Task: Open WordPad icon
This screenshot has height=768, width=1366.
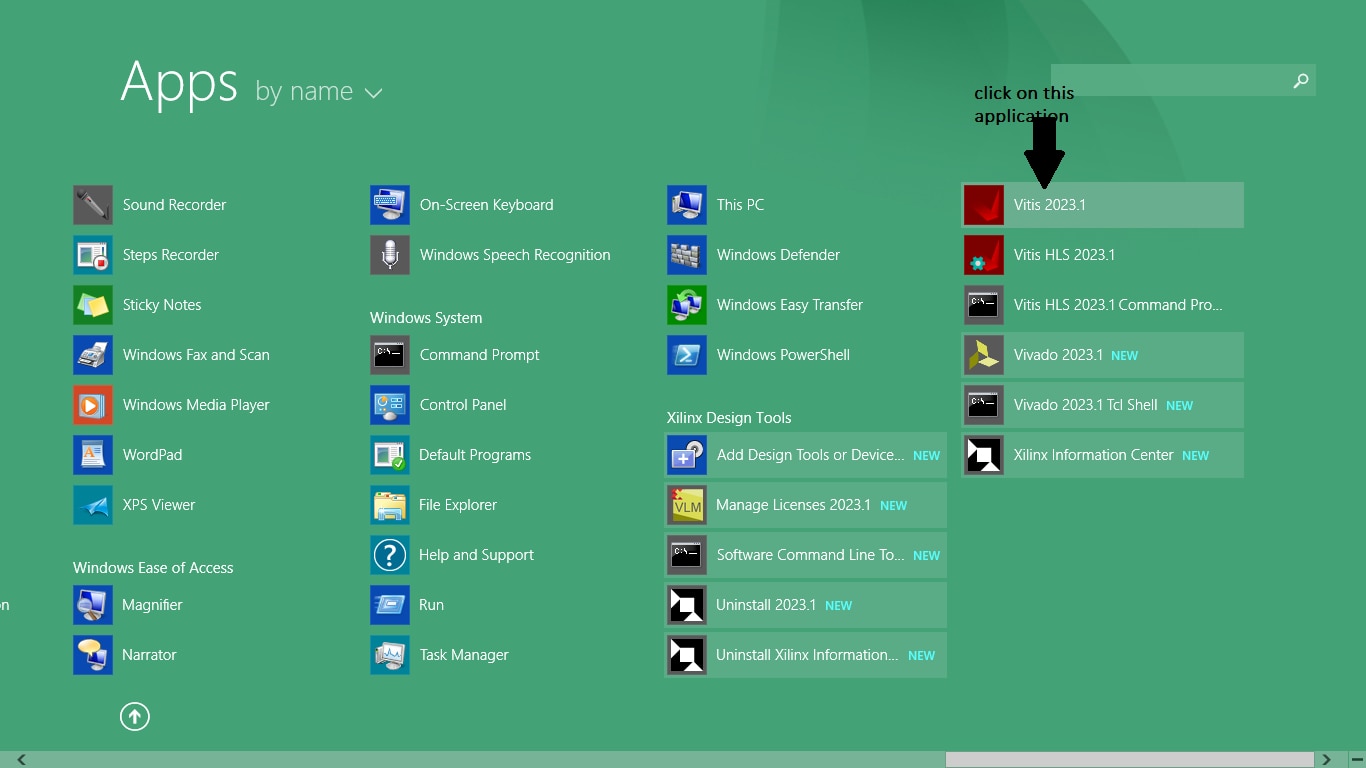Action: (93, 455)
